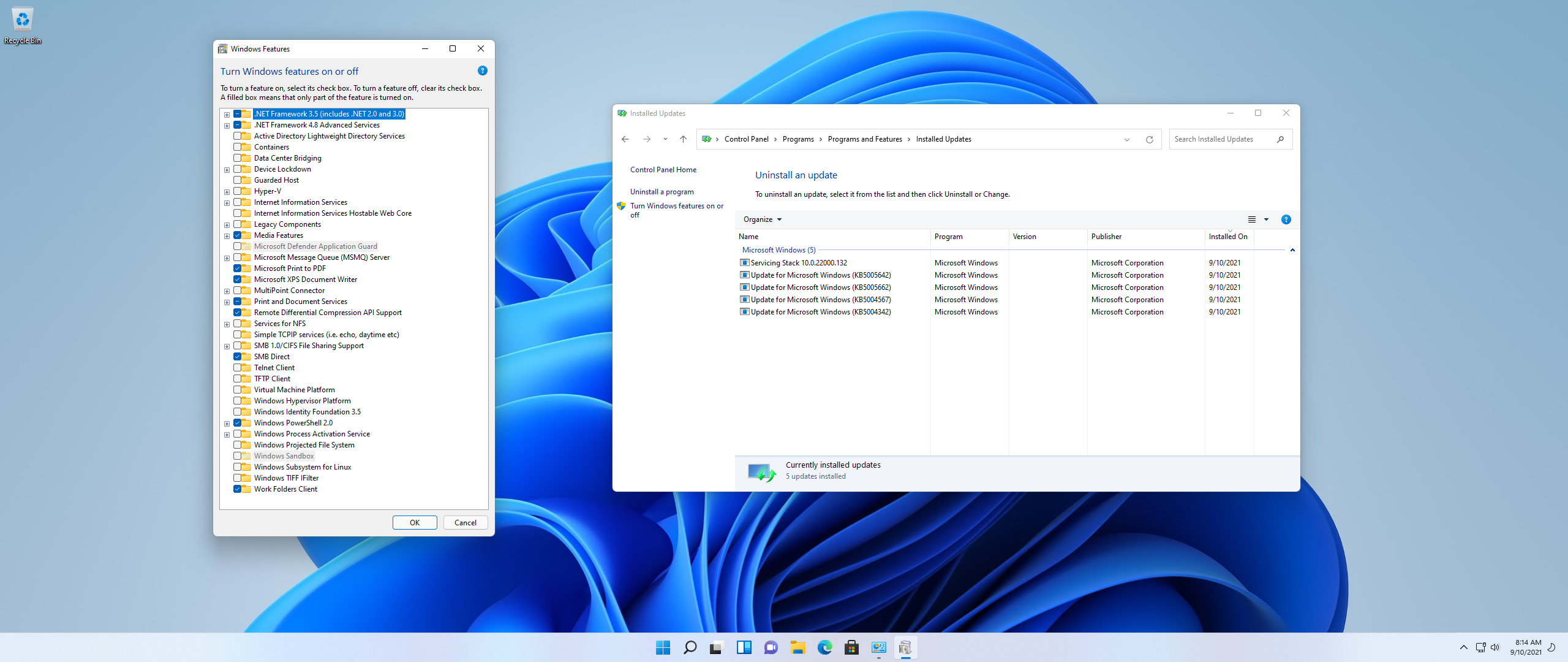Image resolution: width=1568 pixels, height=662 pixels.
Task: Expand Internet Information Services node
Action: point(227,203)
